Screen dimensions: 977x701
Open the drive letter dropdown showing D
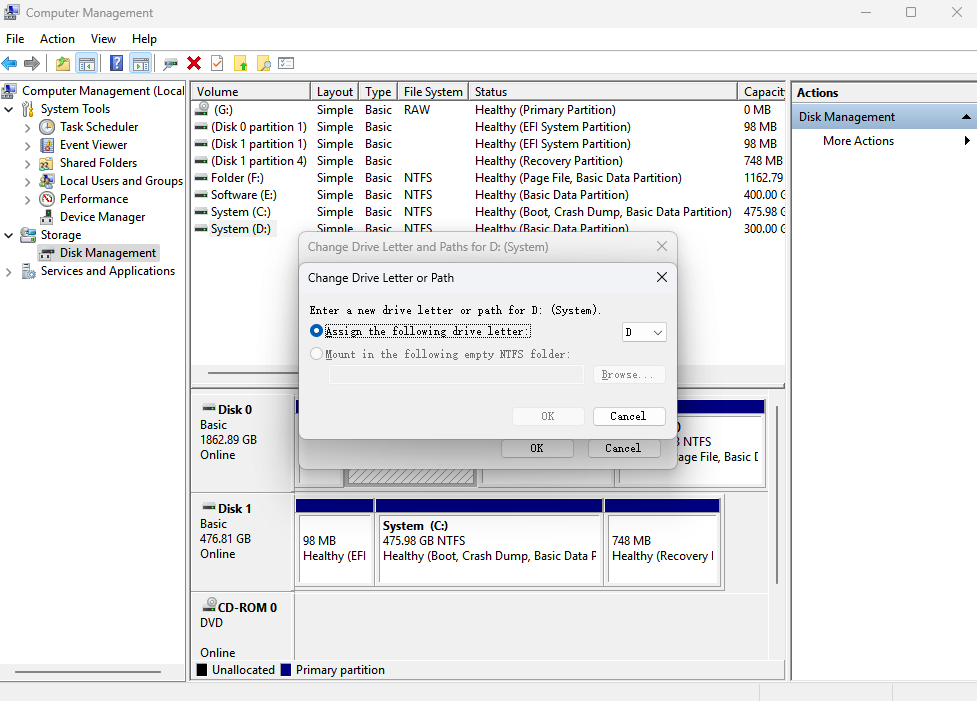click(x=644, y=332)
